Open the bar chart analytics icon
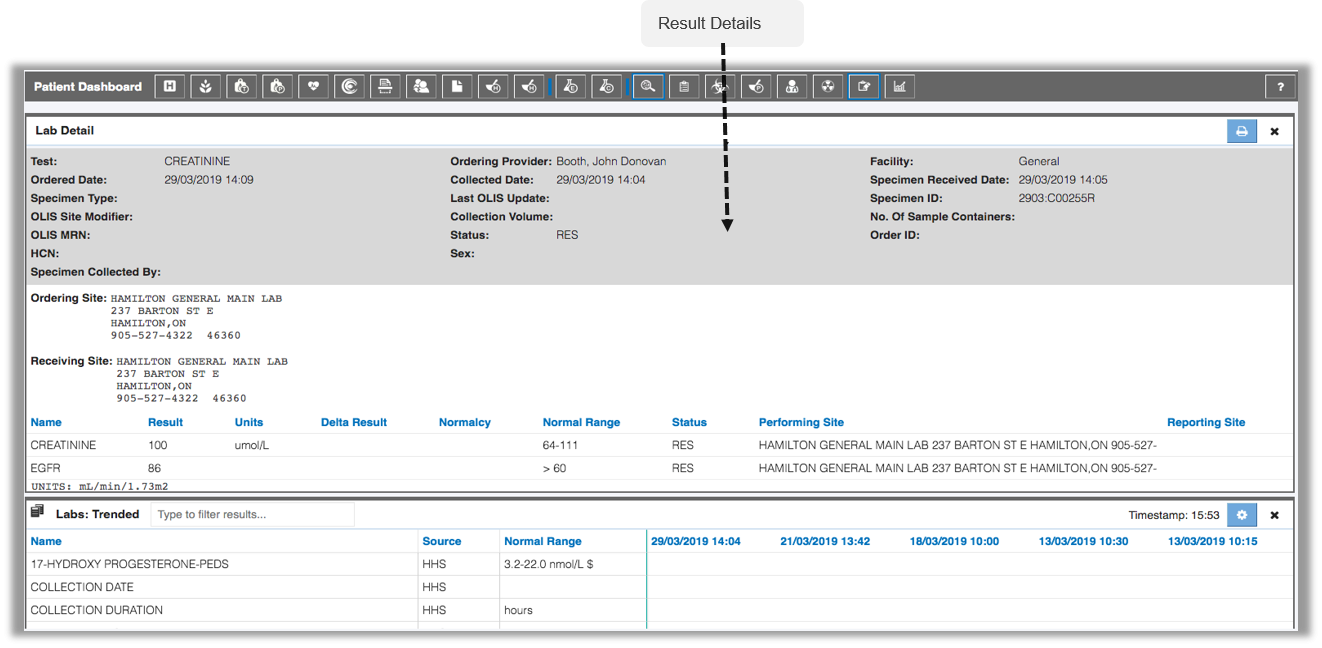1322x648 pixels. 898,86
